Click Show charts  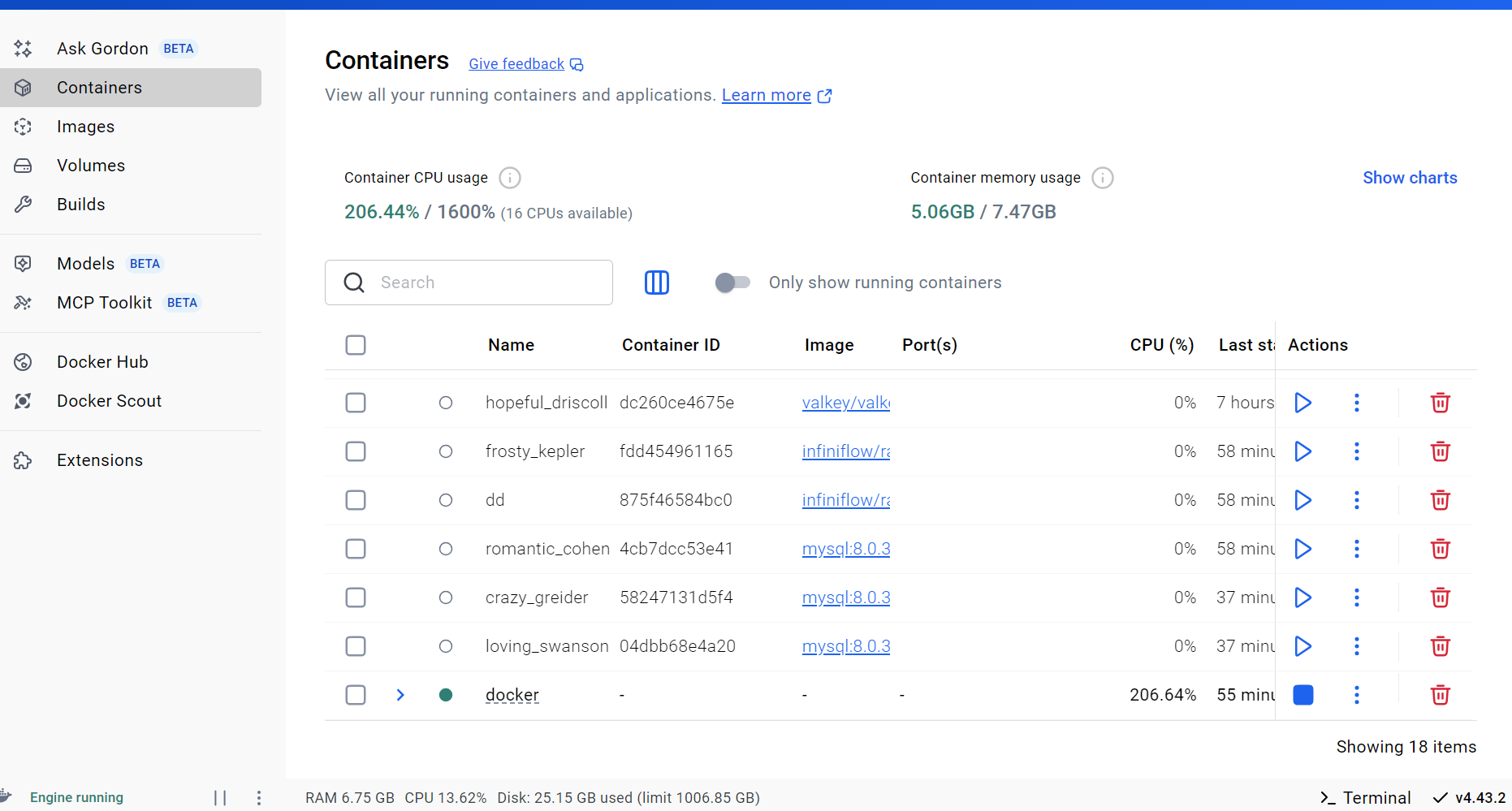point(1410,178)
